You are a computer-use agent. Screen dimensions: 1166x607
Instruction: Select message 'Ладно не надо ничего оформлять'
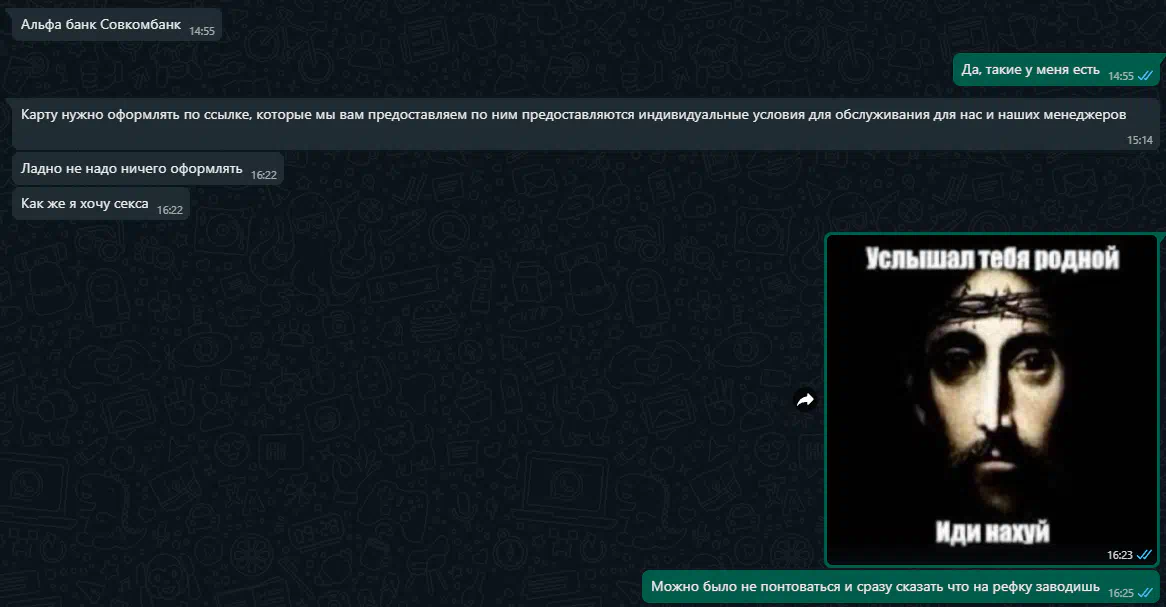tap(147, 169)
